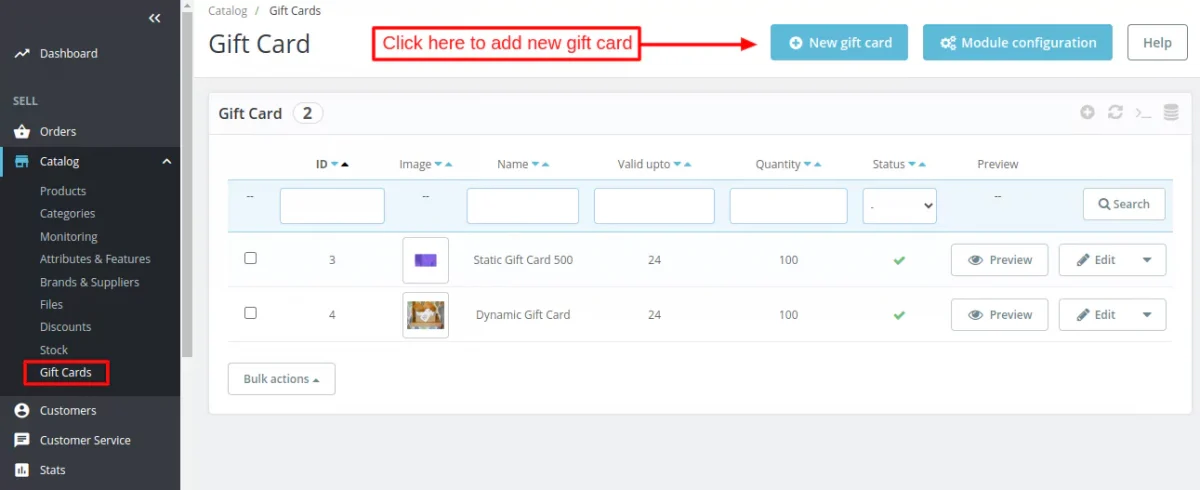
Task: Click the Catalog store icon
Action: [22, 161]
